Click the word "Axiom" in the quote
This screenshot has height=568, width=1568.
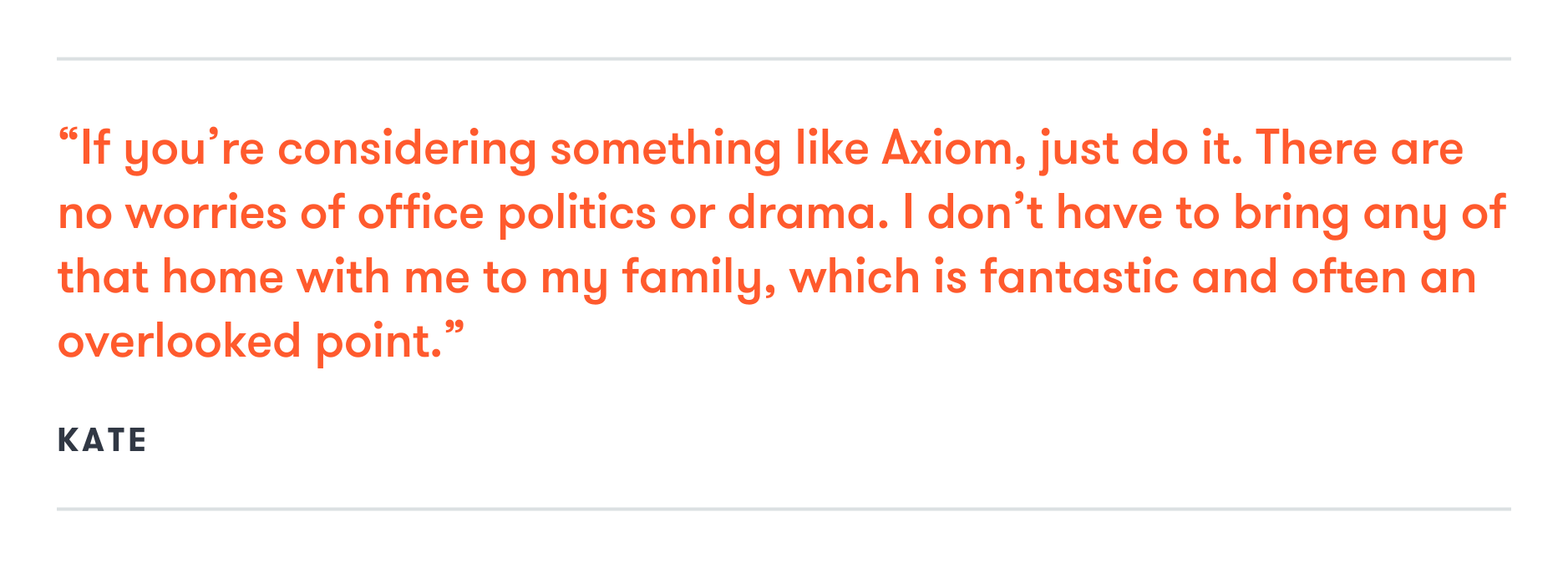(x=947, y=149)
